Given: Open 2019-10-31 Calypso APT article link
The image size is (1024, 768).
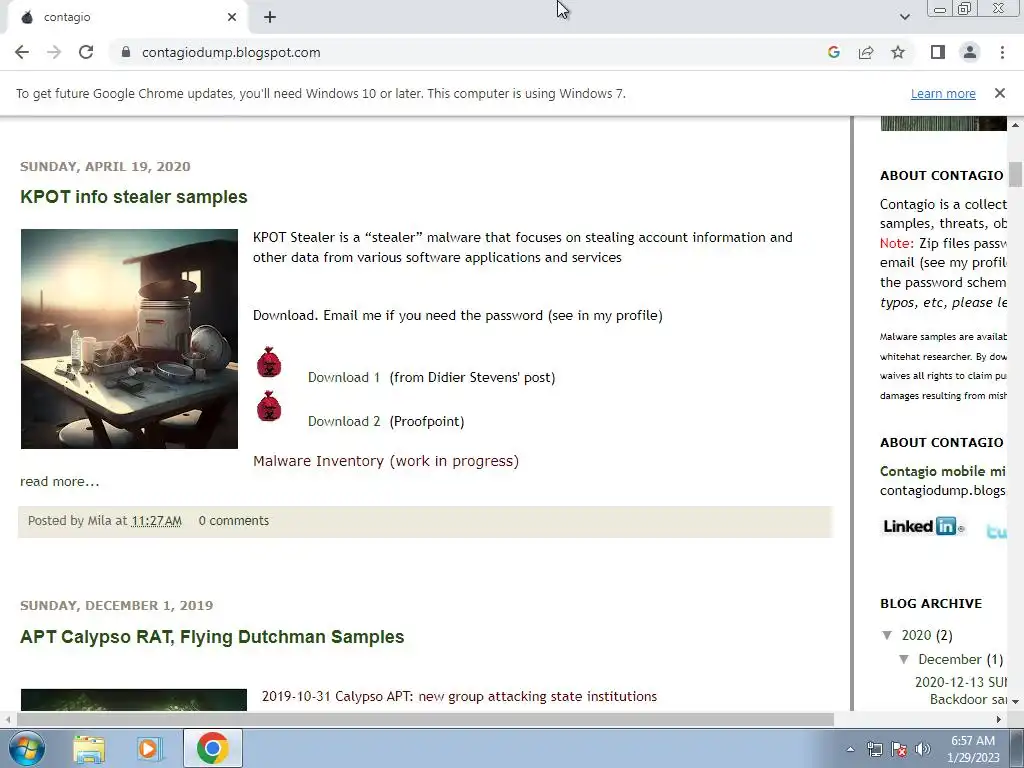Looking at the screenshot, I should [x=459, y=696].
